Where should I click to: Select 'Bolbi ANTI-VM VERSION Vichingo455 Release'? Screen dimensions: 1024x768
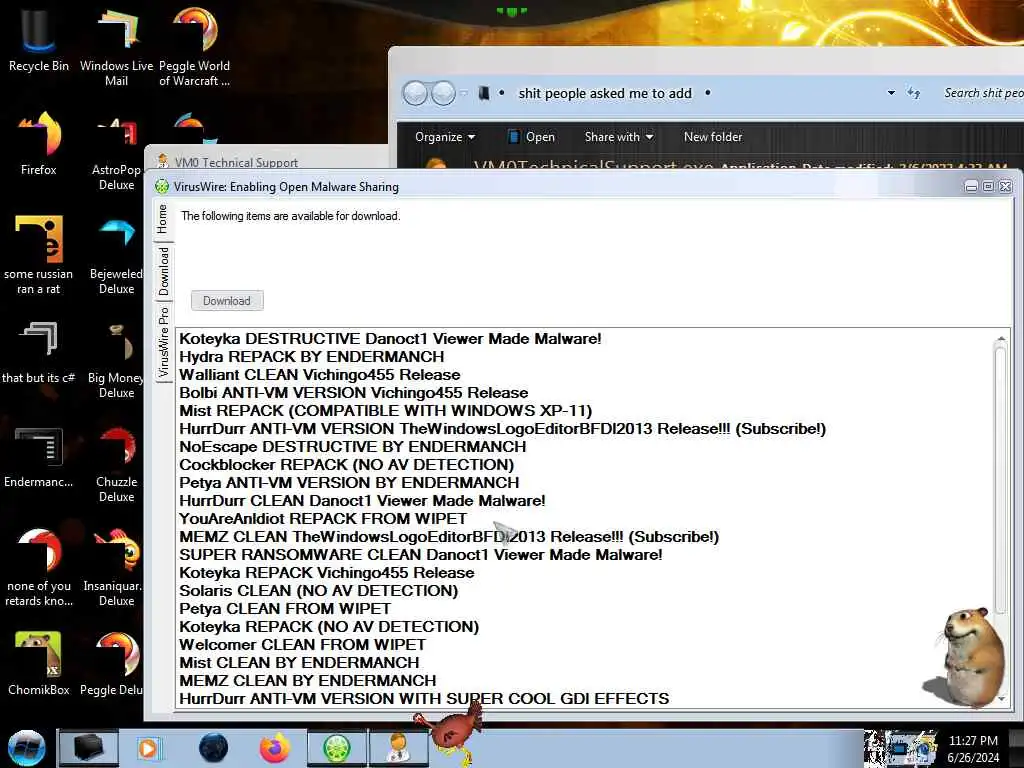pyautogui.click(x=353, y=392)
